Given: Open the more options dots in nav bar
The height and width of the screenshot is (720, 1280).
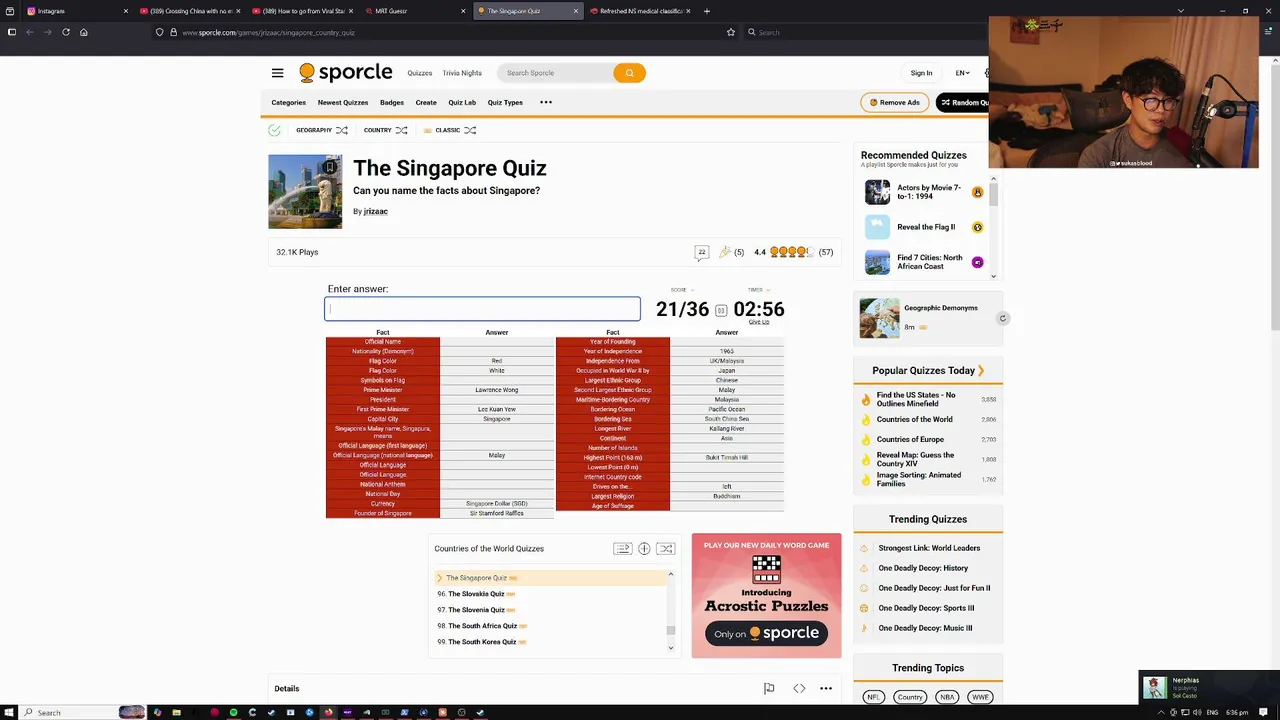Looking at the screenshot, I should click(546, 102).
